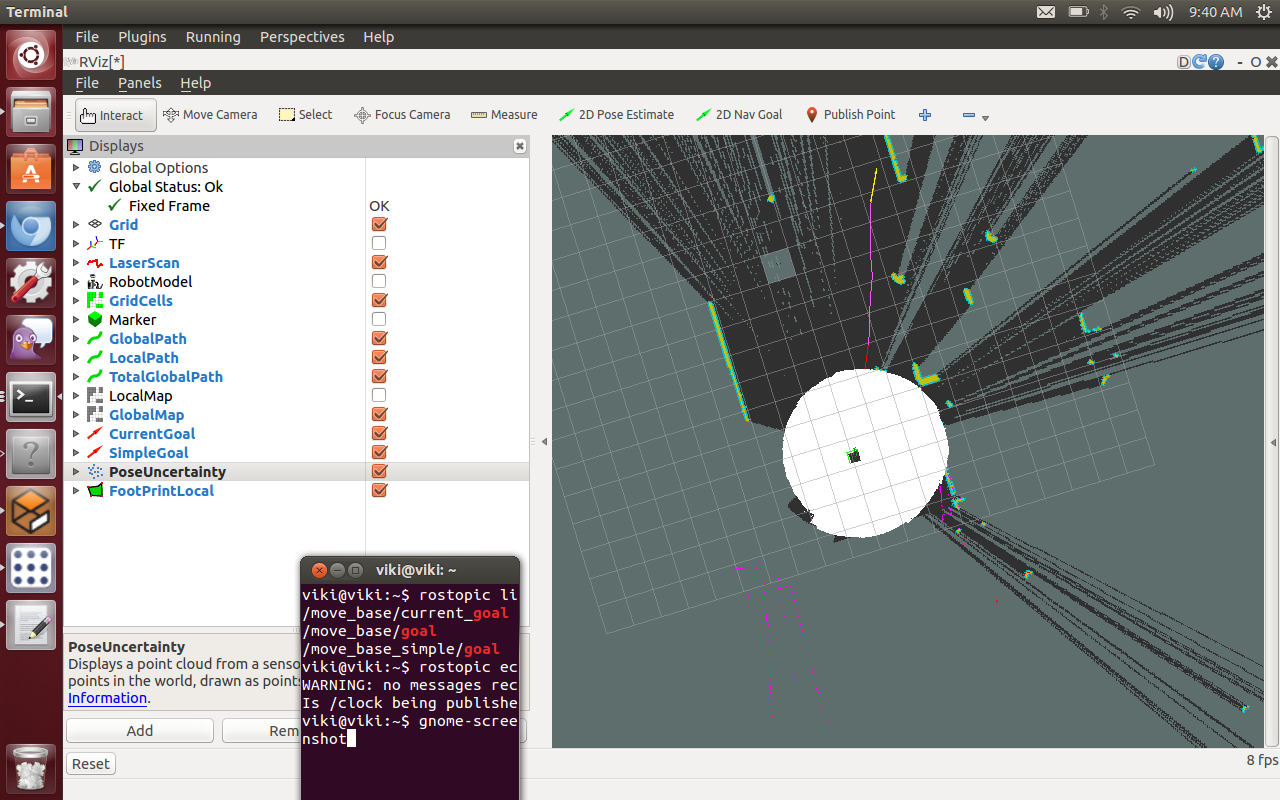This screenshot has height=800, width=1280.
Task: Click the GridCells display icon
Action: point(95,300)
